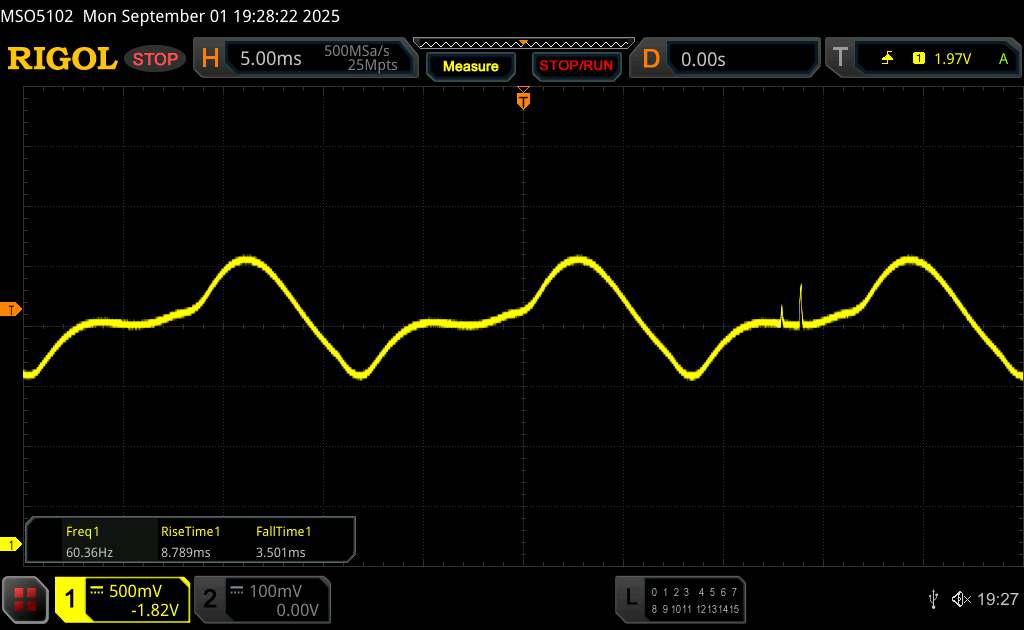Open the 5.00ms timebase scale setting
Screen dimensions: 1024x630
(270, 59)
